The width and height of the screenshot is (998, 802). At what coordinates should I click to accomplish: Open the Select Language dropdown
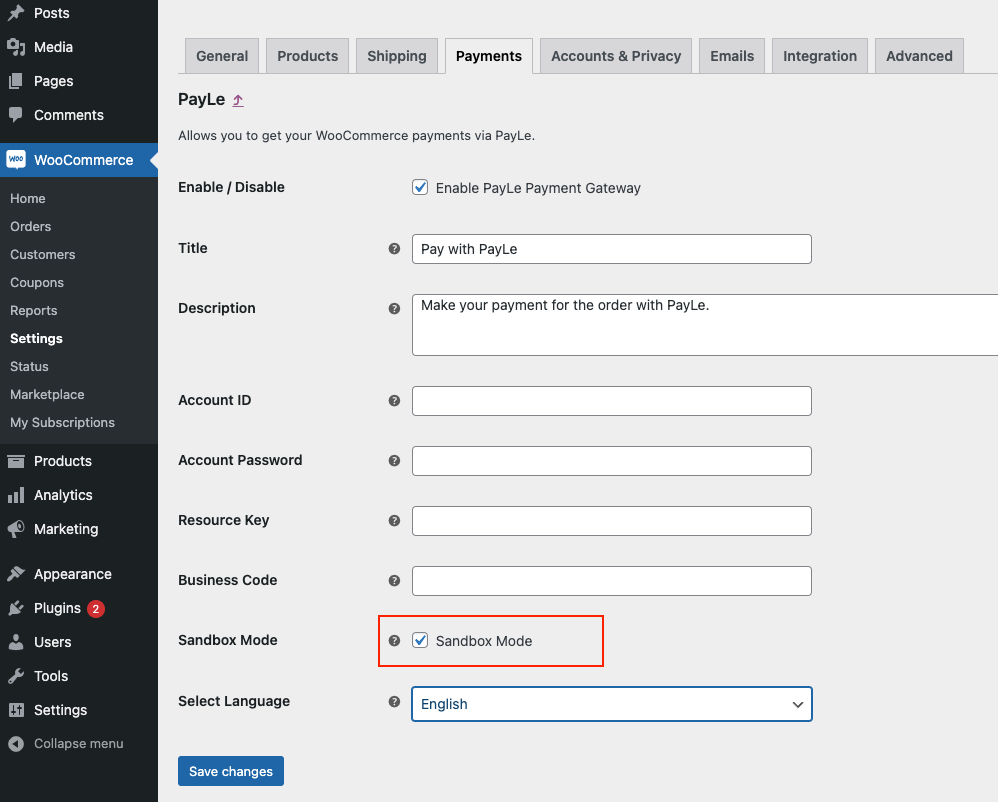click(612, 704)
